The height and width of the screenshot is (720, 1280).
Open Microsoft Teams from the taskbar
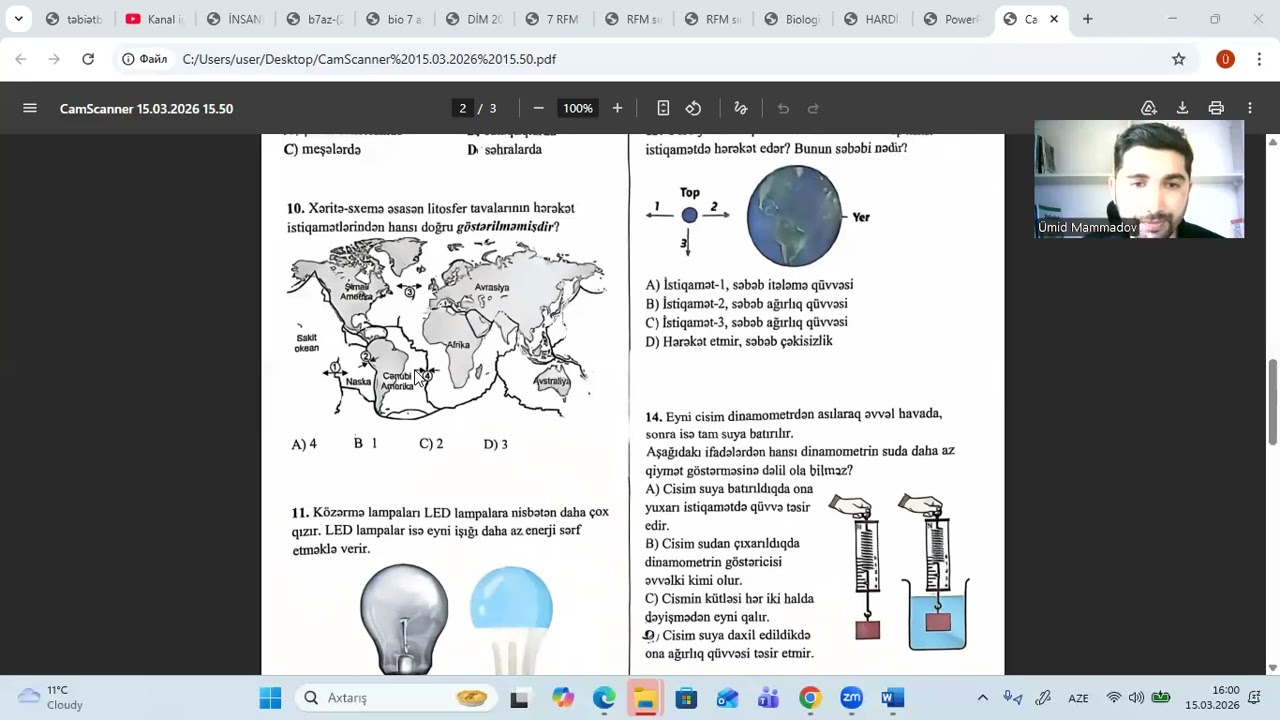tap(768, 698)
